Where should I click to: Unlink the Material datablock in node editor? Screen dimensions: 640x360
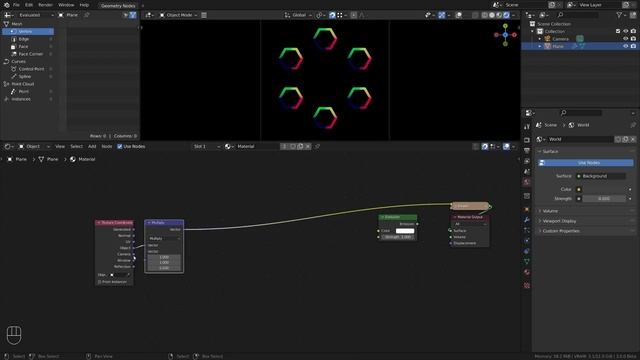(308, 147)
